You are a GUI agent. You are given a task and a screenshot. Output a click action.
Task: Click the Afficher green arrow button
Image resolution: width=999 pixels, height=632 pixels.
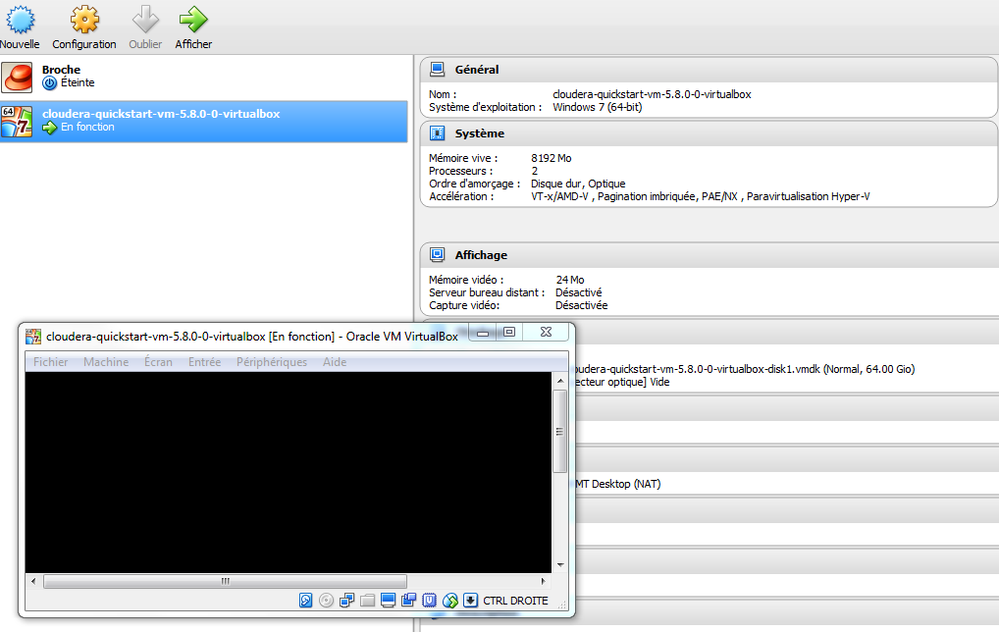point(193,20)
